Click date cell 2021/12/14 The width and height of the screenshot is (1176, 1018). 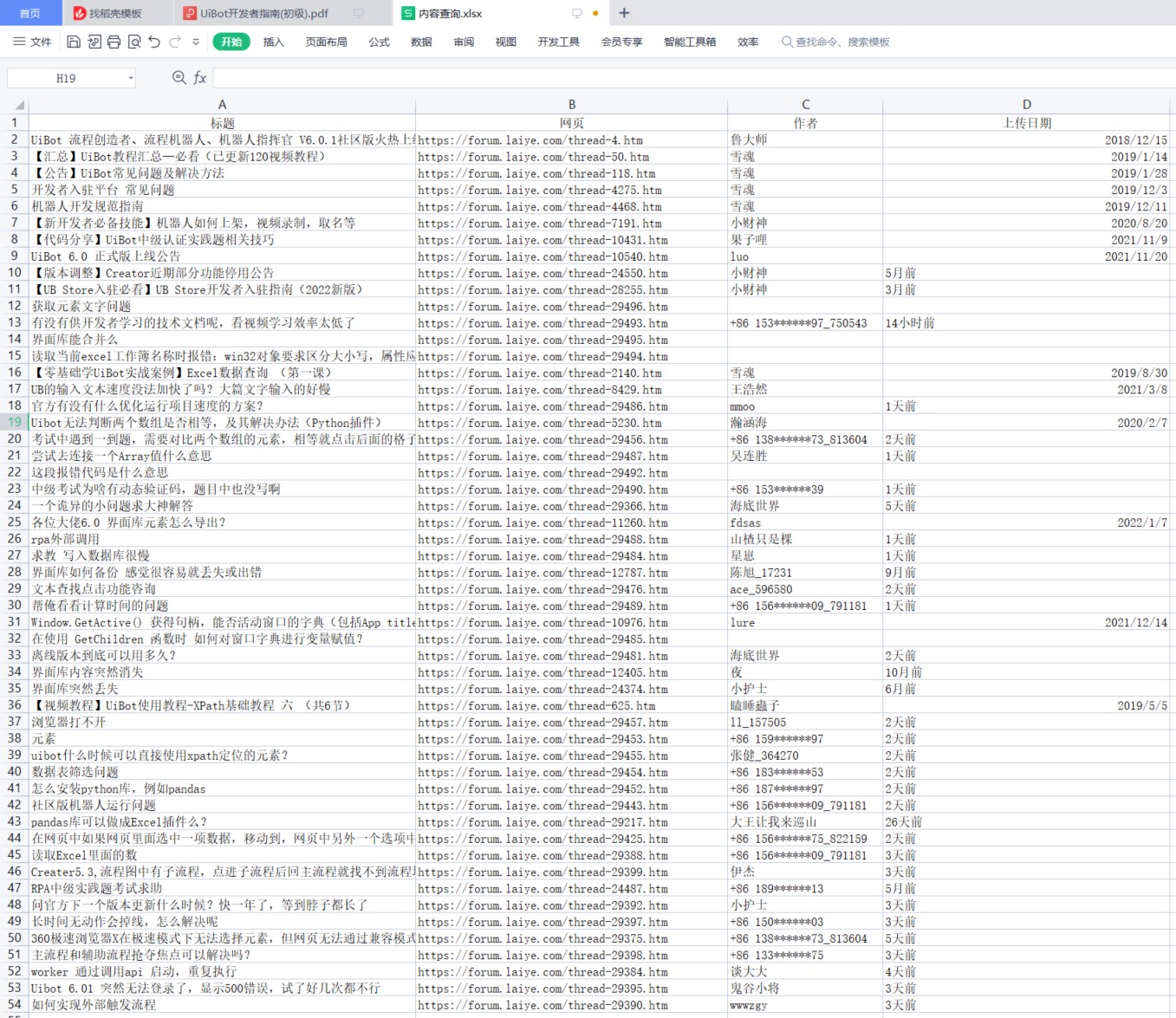[1027, 622]
